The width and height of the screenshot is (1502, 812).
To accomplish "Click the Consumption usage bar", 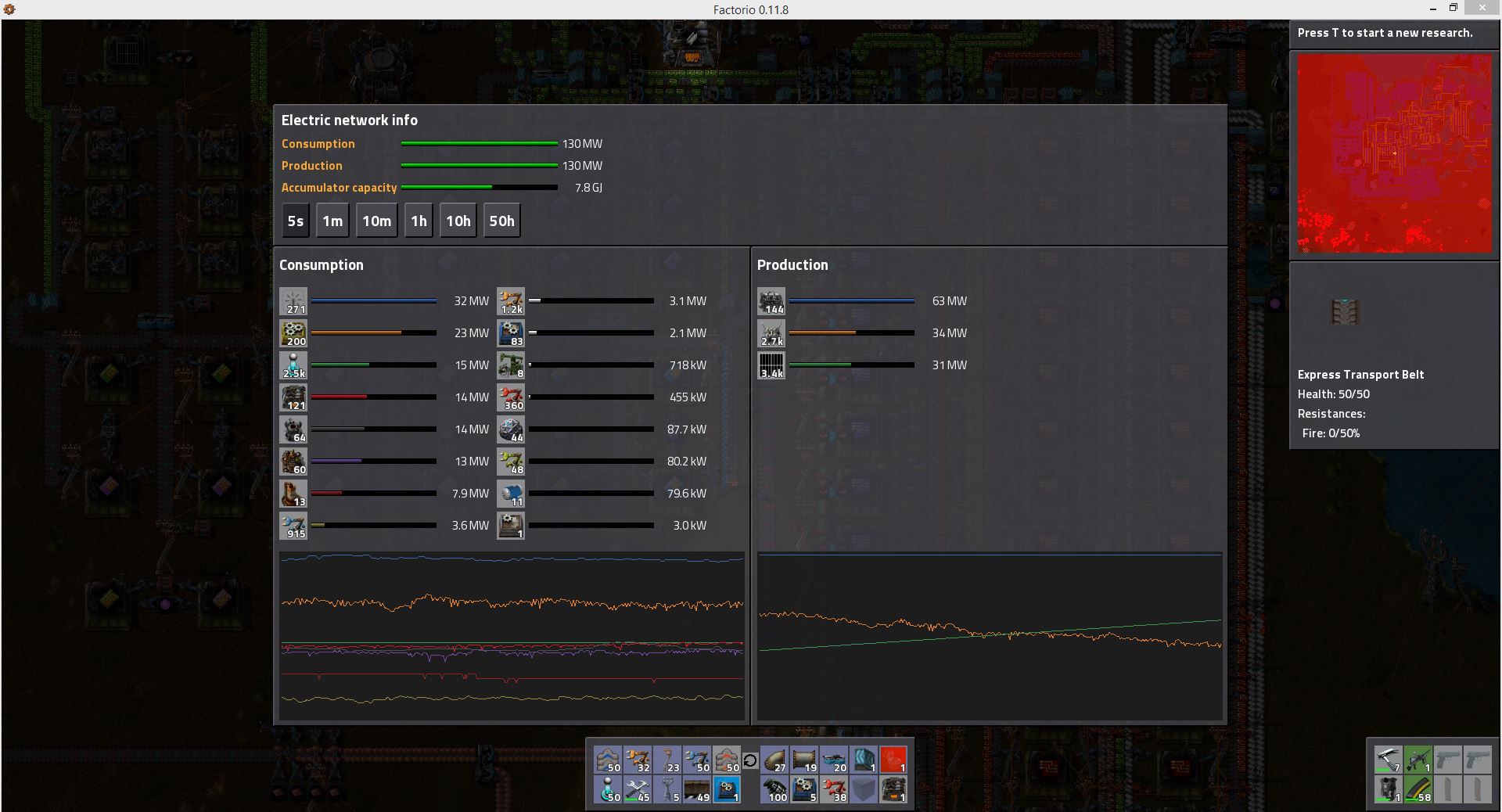I will pyautogui.click(x=479, y=144).
